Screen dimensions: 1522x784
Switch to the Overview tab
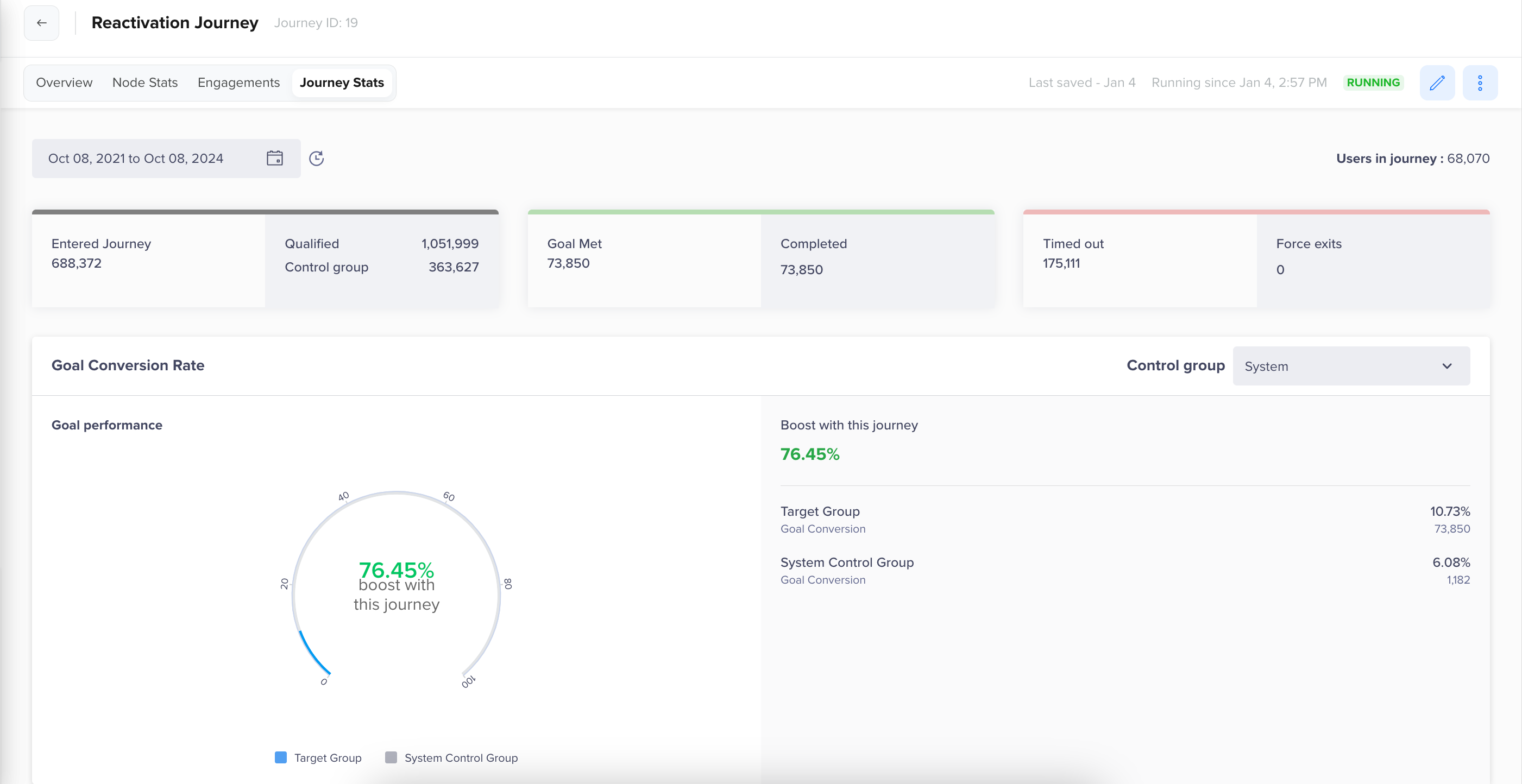[64, 83]
